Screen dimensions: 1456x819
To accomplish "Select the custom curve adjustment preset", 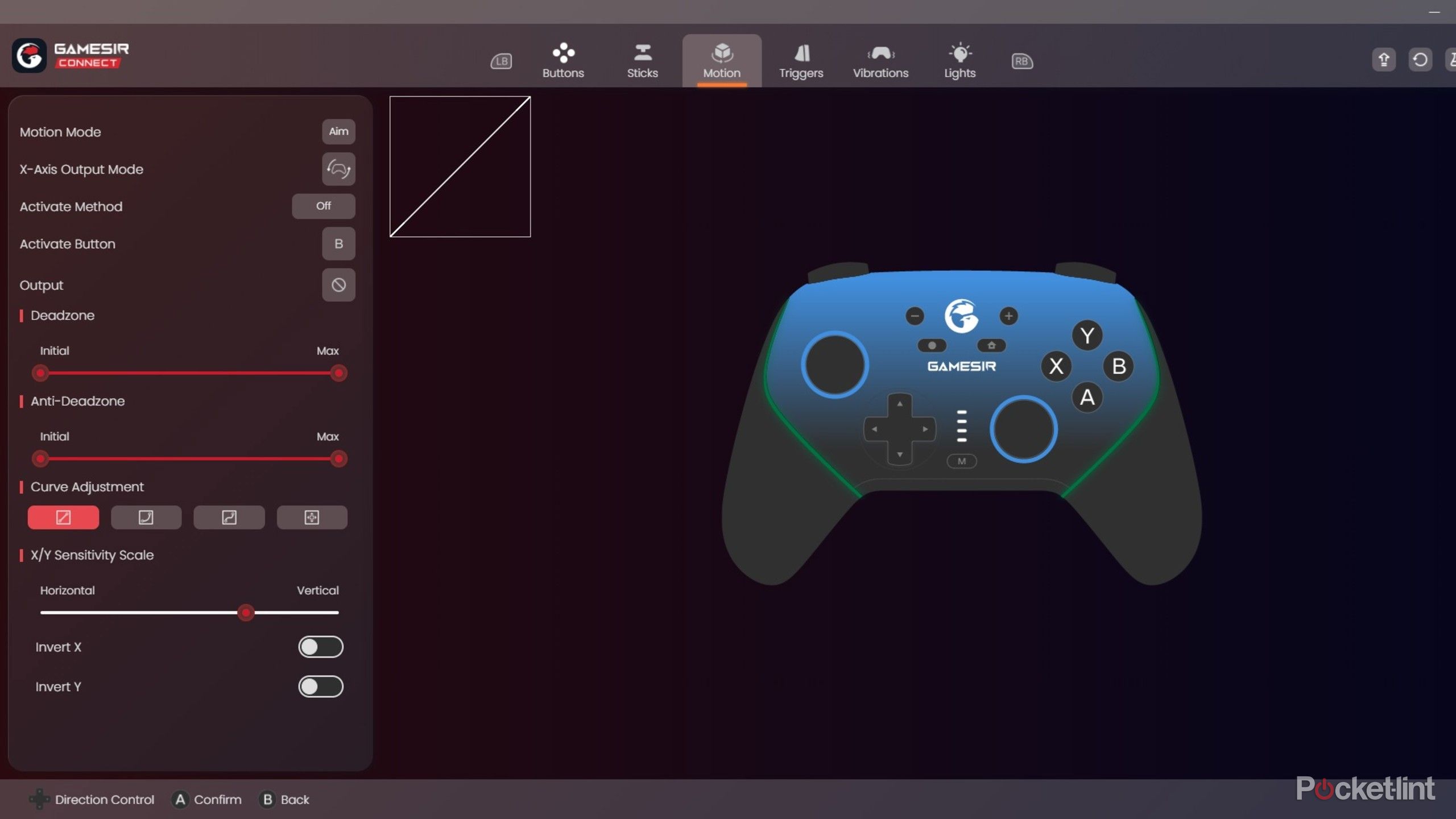I will coord(312,517).
